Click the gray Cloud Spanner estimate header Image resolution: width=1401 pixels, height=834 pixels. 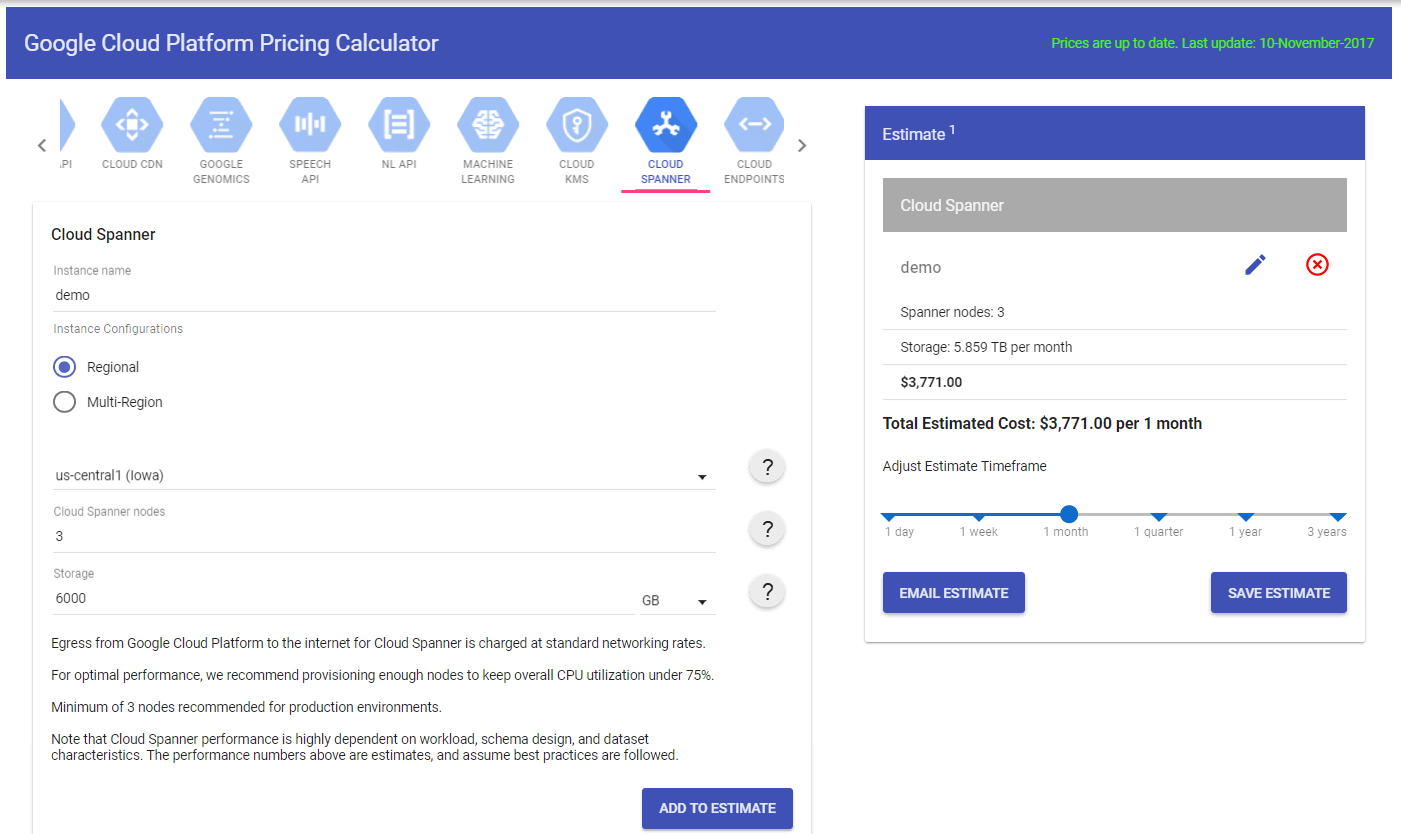click(1115, 205)
